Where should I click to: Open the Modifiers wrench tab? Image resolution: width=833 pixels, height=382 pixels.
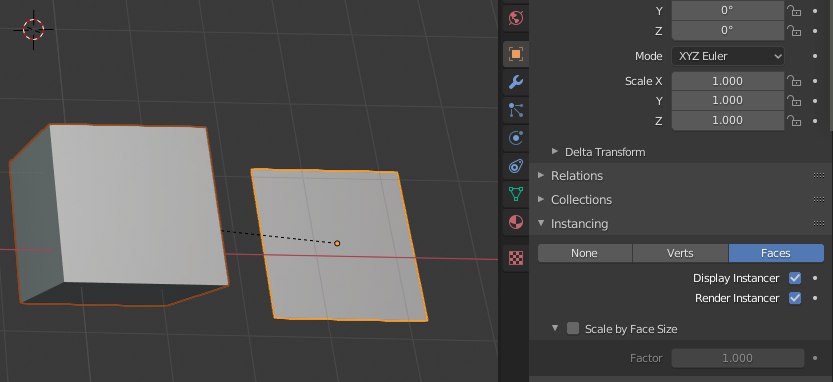(x=515, y=82)
